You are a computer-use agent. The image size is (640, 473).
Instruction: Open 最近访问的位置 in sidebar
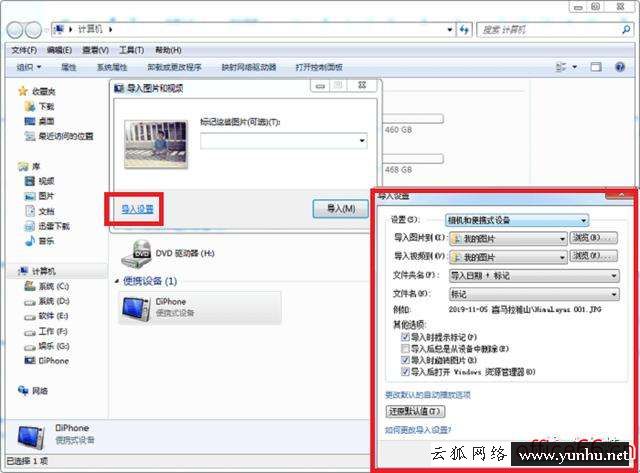[59, 136]
